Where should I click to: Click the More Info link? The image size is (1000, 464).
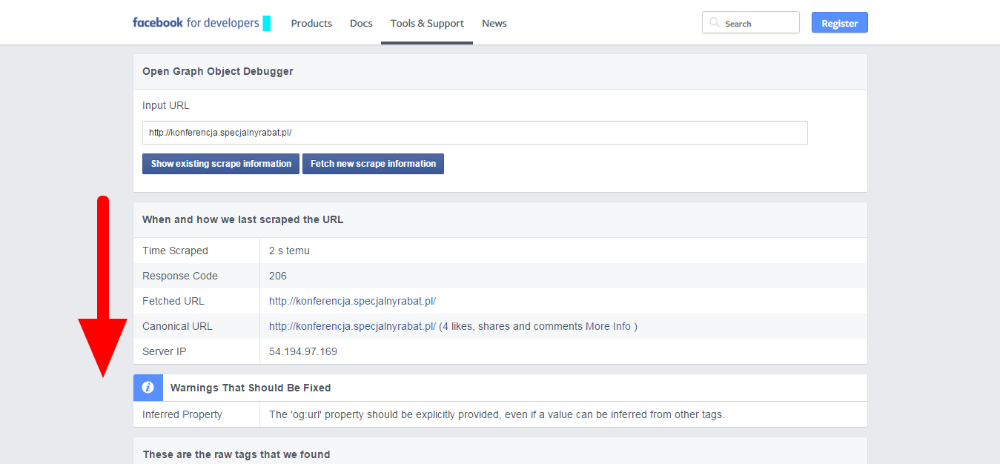coord(608,326)
